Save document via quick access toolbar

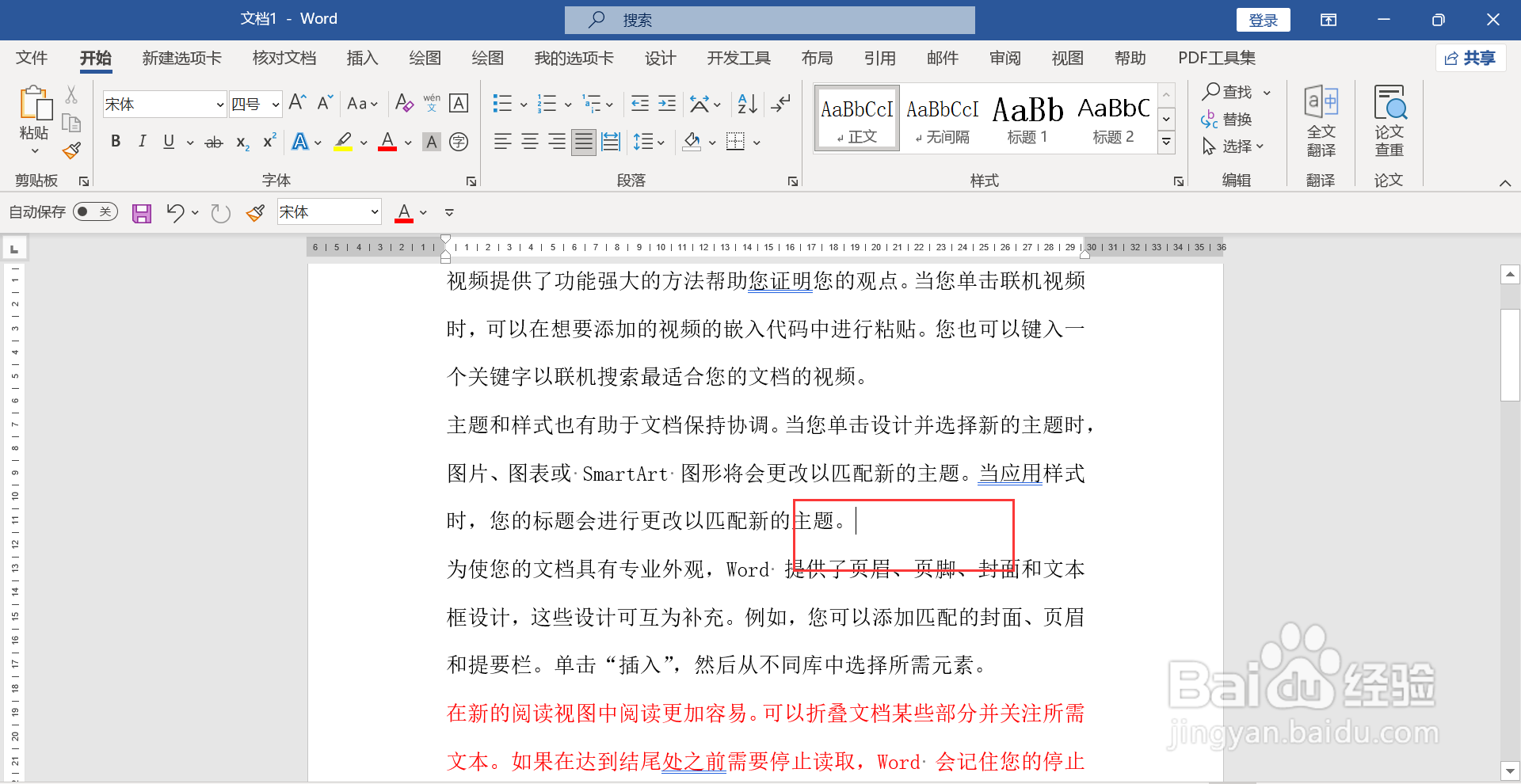pyautogui.click(x=142, y=213)
